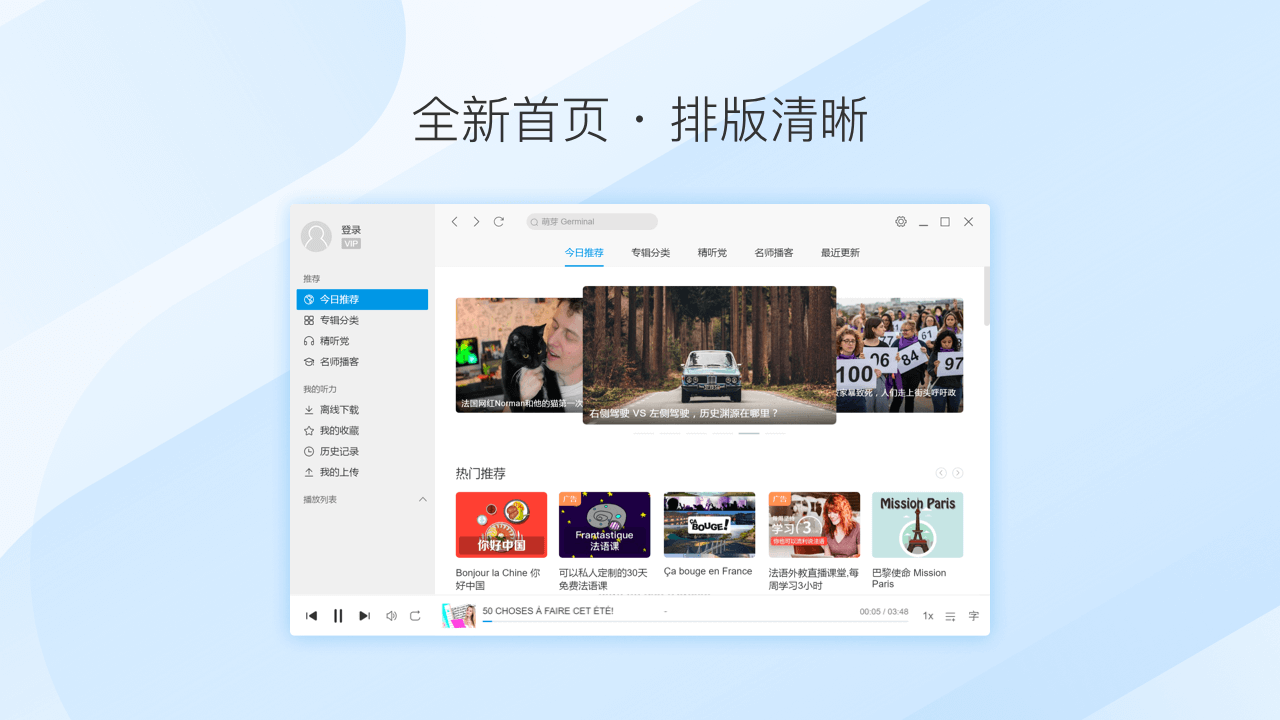This screenshot has width=1280, height=720.
Task: Open the volume control icon
Action: click(x=391, y=616)
